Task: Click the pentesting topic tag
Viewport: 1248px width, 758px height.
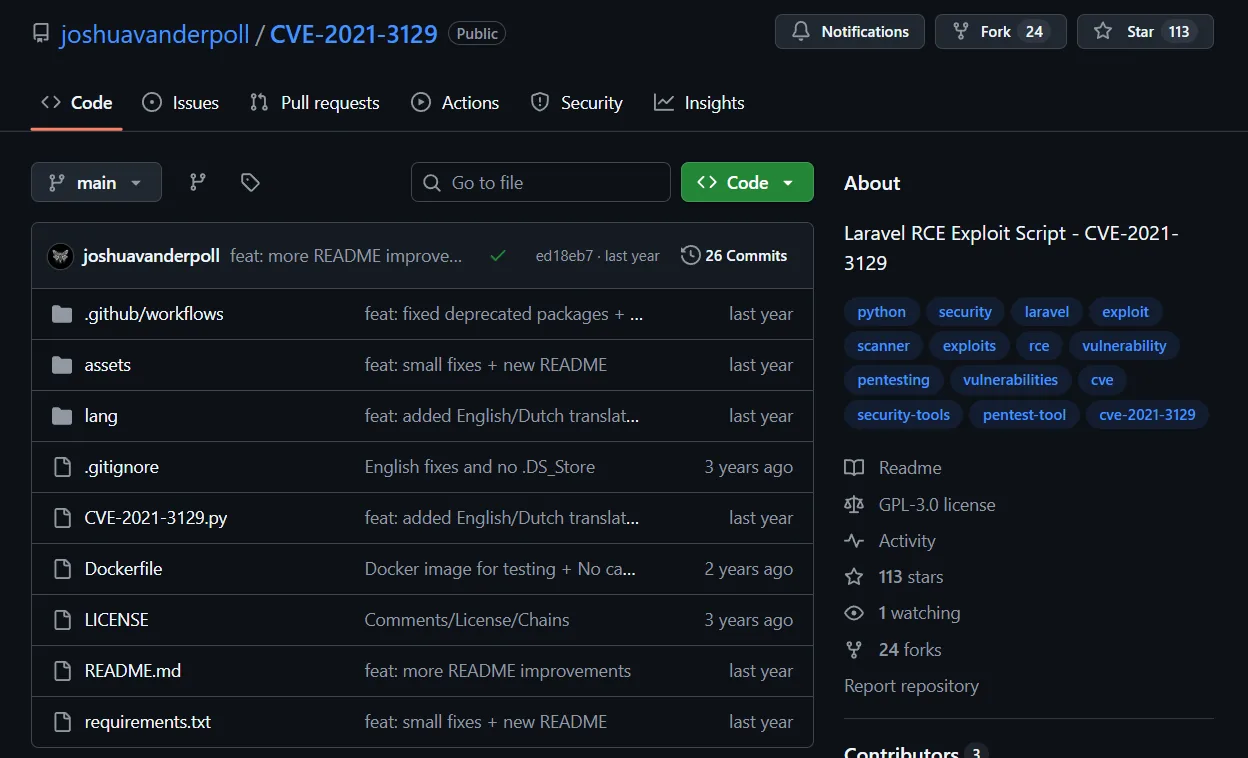Action: 894,380
